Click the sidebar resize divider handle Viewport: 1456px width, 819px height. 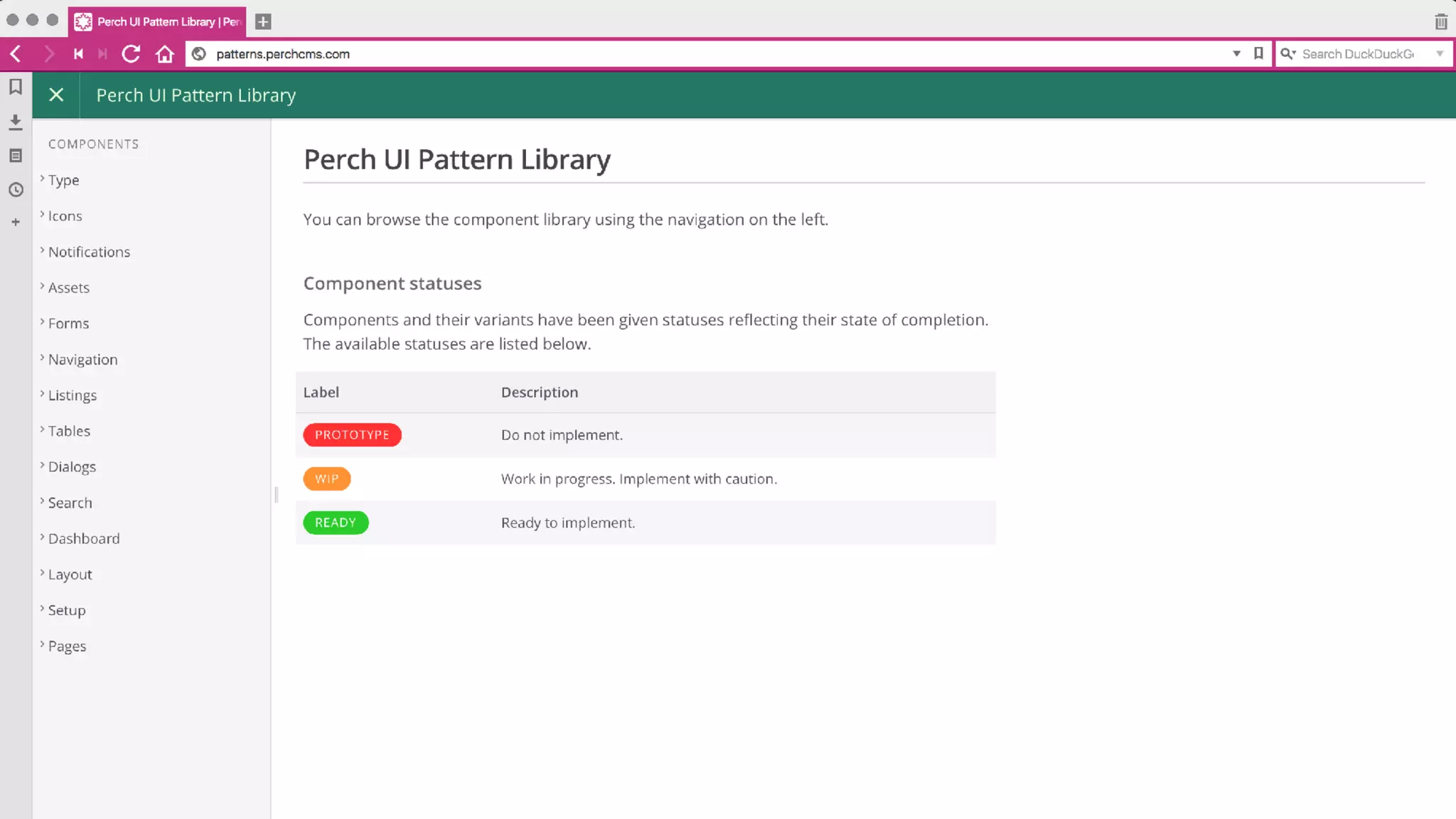[276, 495]
